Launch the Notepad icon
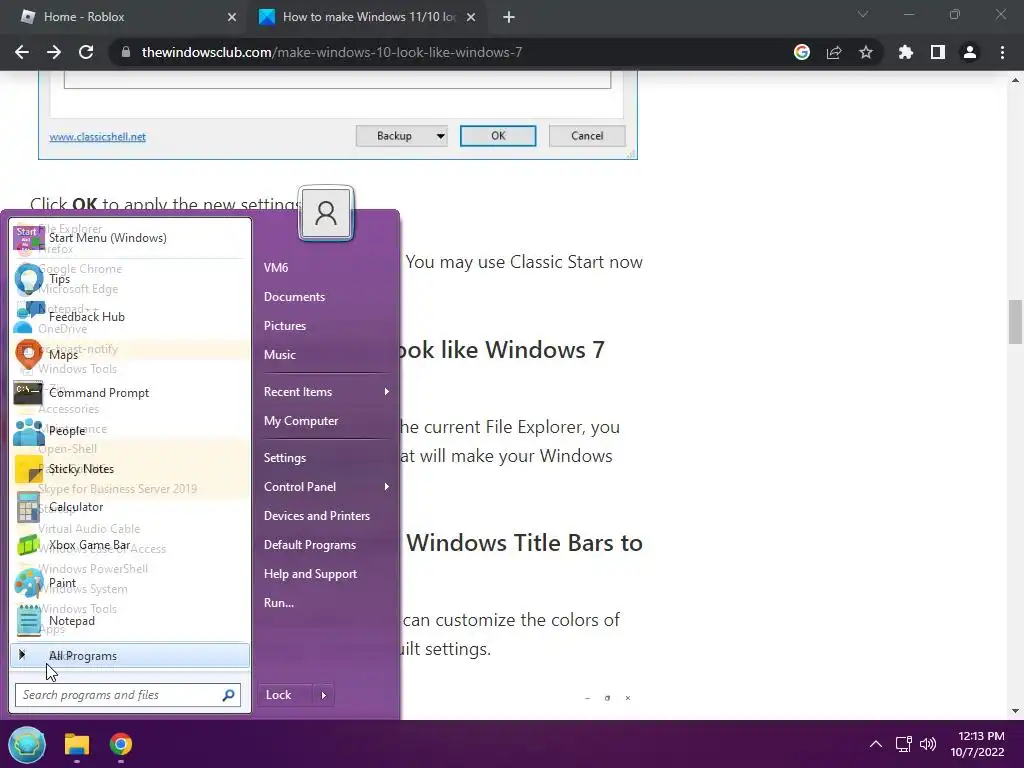This screenshot has width=1024, height=768. tap(28, 621)
